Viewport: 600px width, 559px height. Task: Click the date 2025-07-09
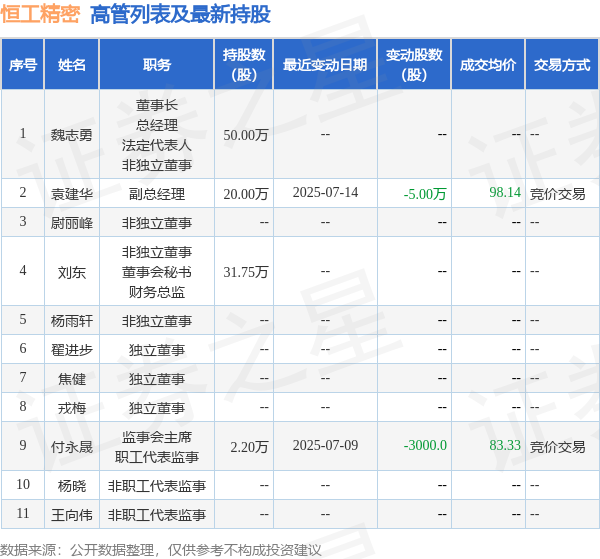[x=325, y=445]
